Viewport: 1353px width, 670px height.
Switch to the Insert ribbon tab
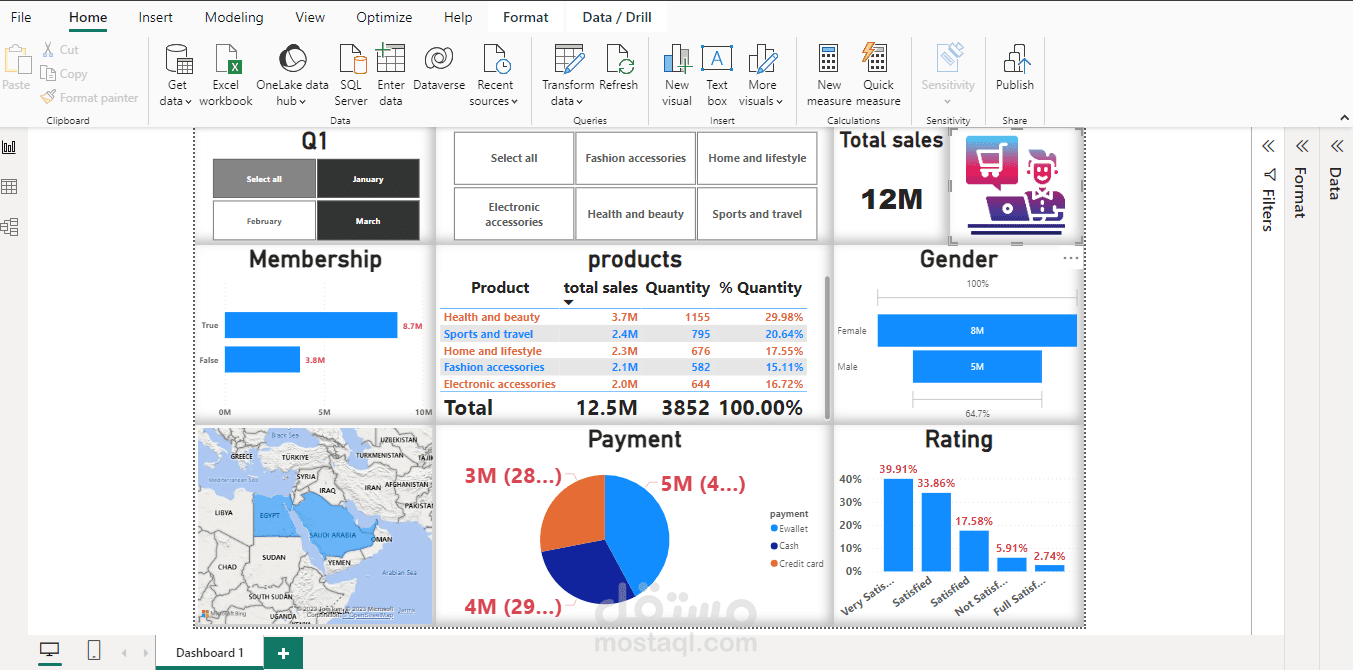[x=155, y=17]
